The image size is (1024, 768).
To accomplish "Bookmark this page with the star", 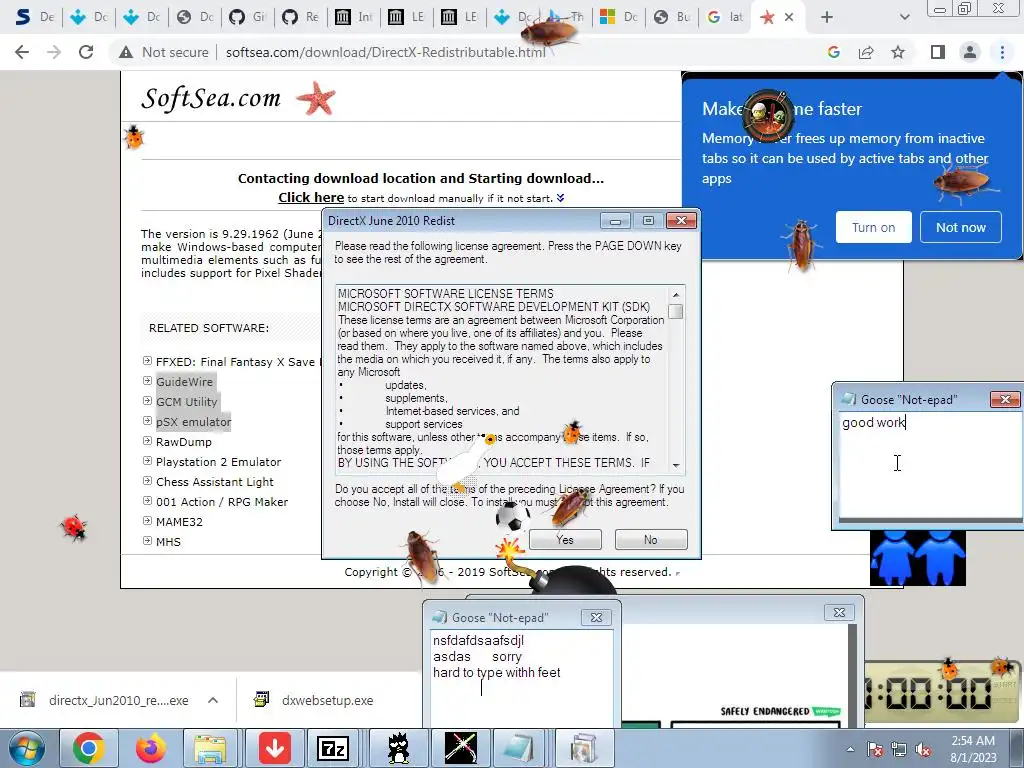I will click(x=898, y=52).
